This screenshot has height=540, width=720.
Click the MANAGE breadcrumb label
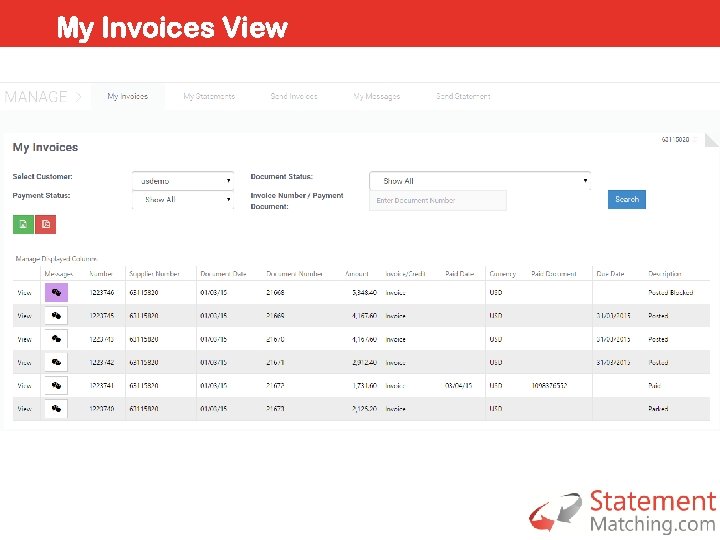[x=36, y=97]
